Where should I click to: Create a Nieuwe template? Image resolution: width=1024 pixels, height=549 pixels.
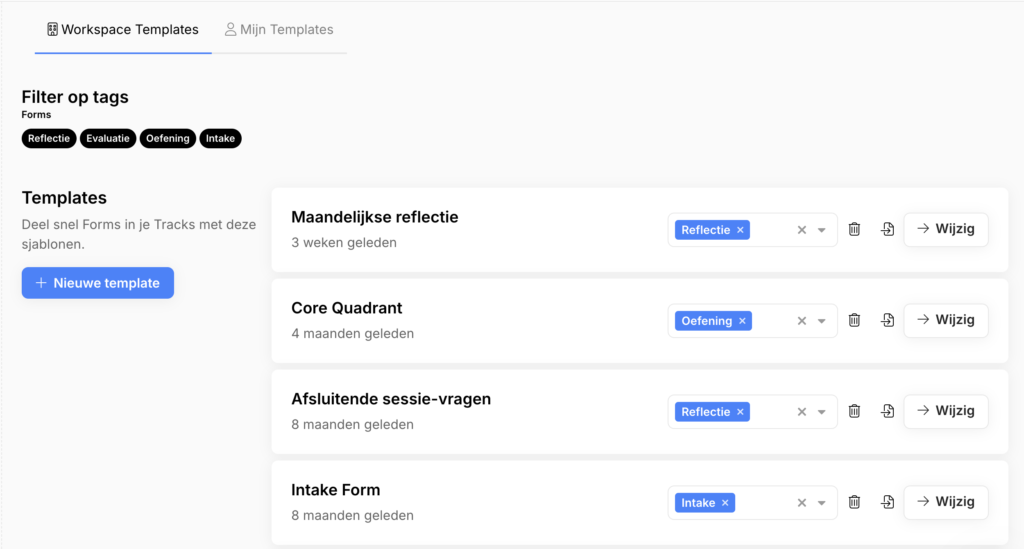98,283
